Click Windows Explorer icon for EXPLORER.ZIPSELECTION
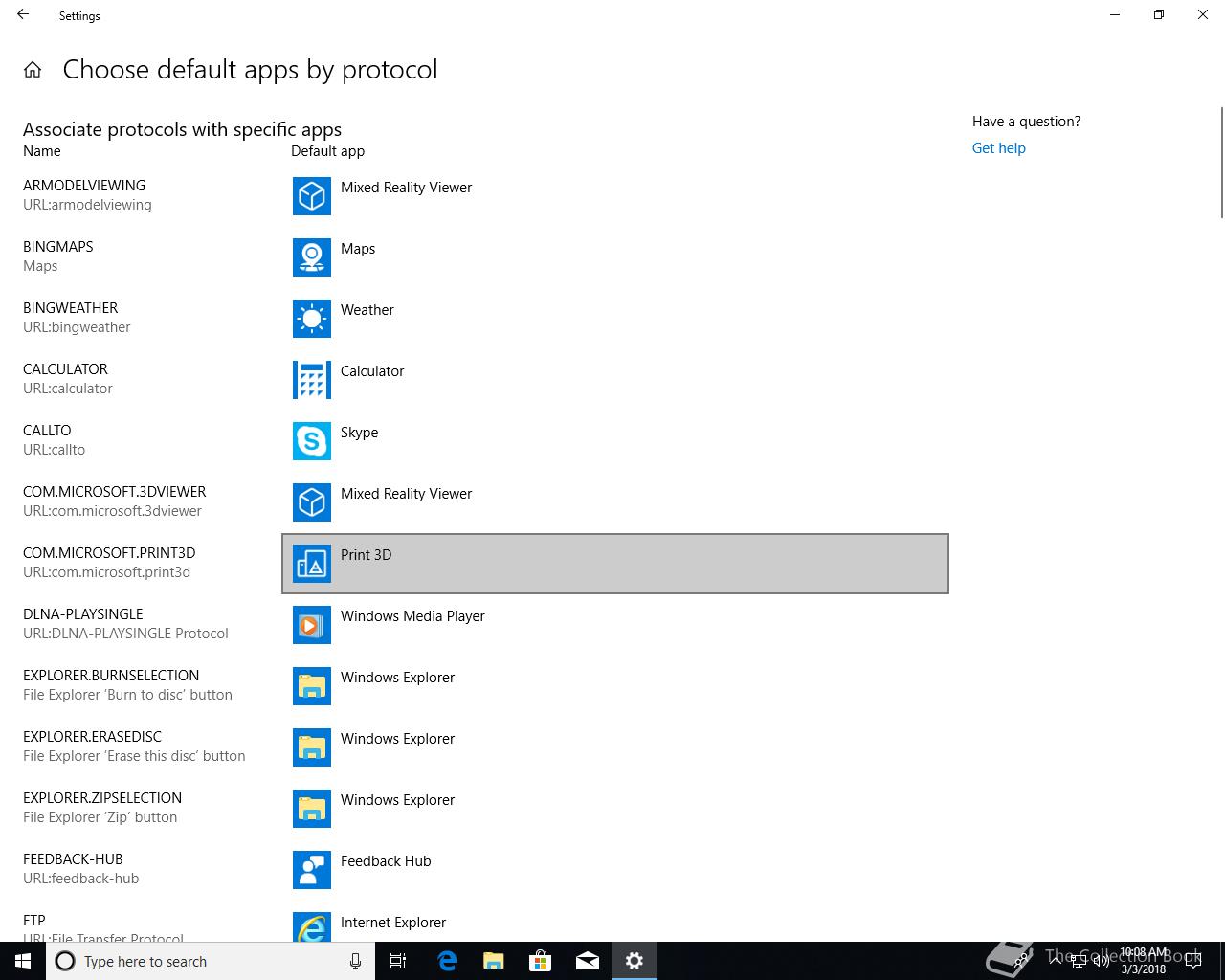The image size is (1225, 980). pos(312,809)
